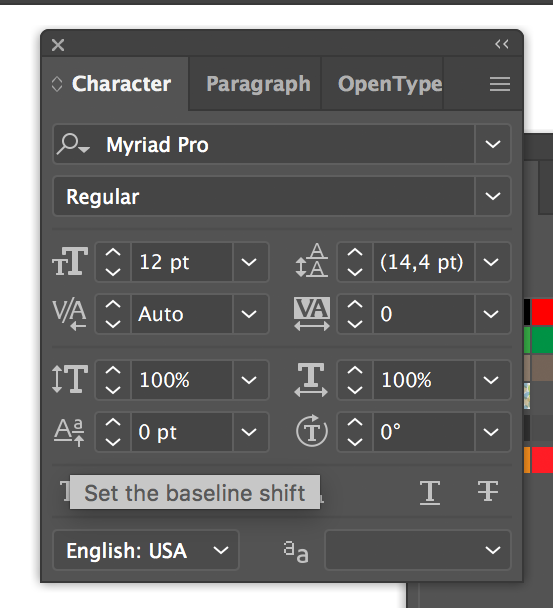Collapse panel with double-arrow icon
The height and width of the screenshot is (608, 553).
(501, 44)
